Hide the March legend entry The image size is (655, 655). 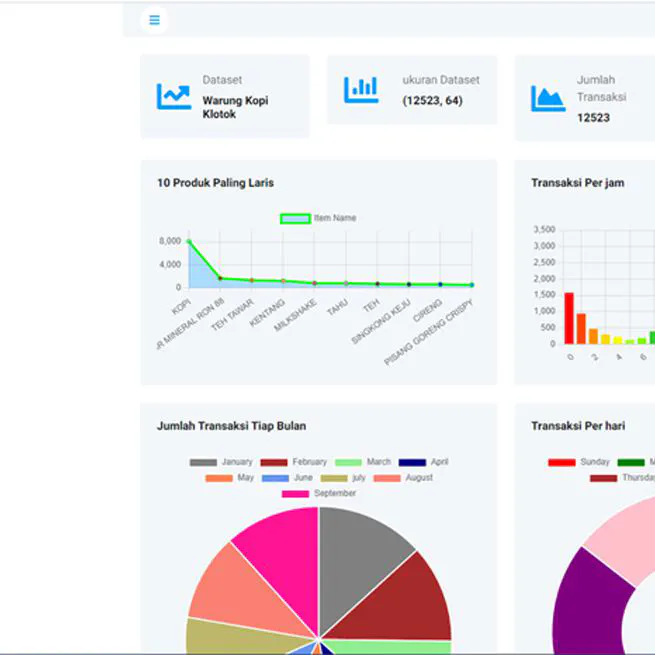(x=364, y=462)
